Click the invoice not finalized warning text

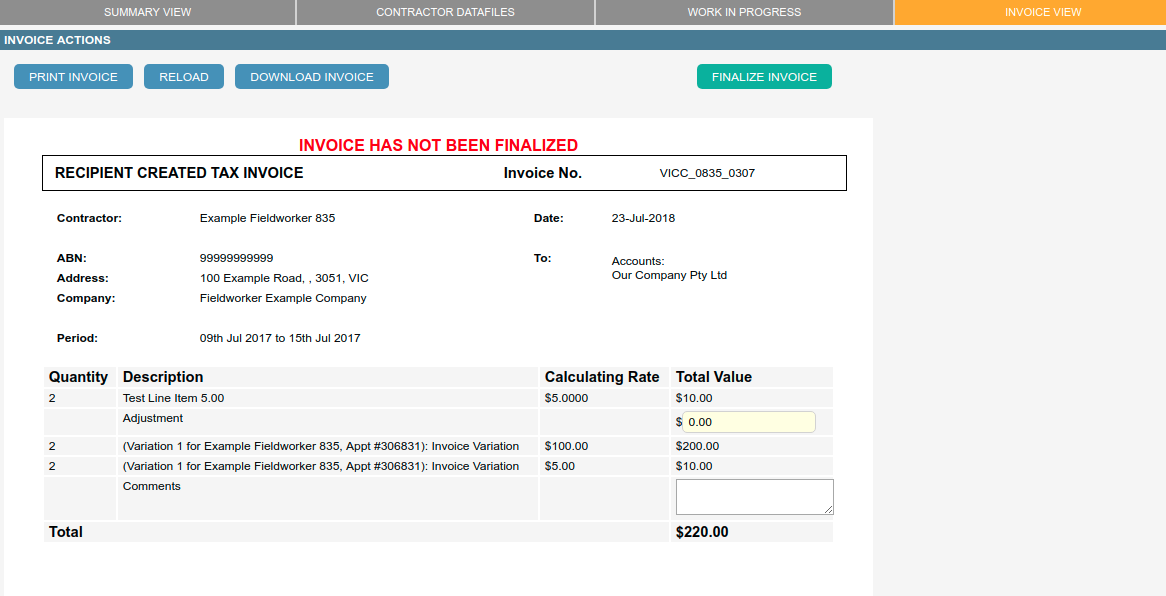point(438,145)
